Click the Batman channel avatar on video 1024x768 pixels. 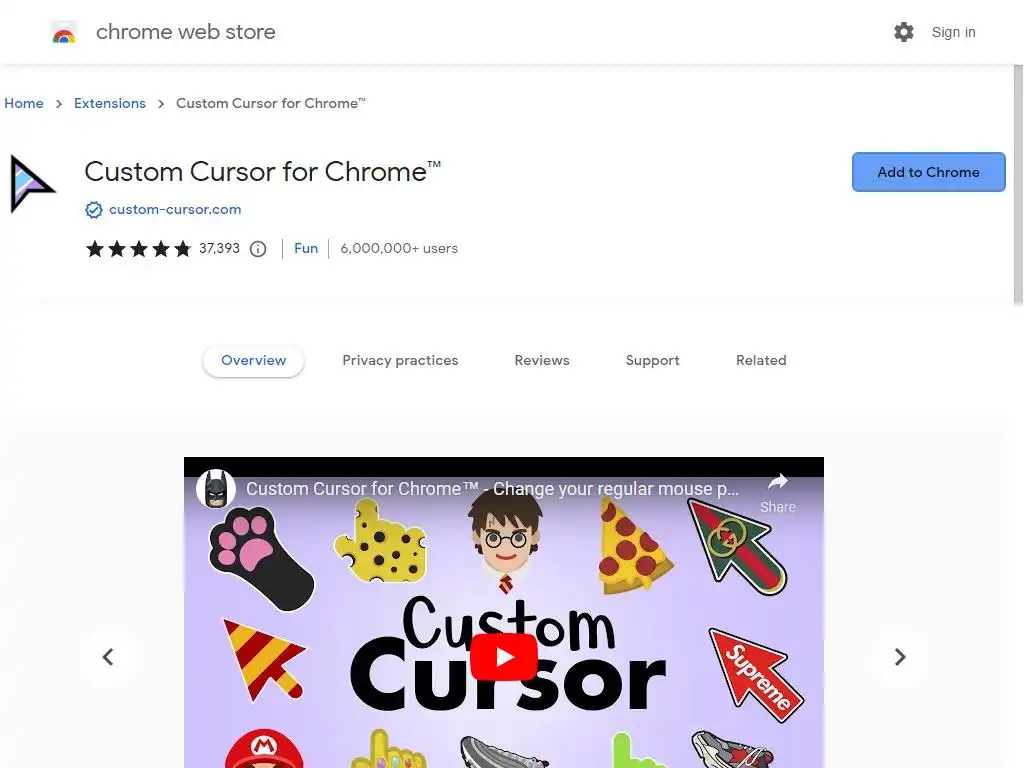click(216, 488)
